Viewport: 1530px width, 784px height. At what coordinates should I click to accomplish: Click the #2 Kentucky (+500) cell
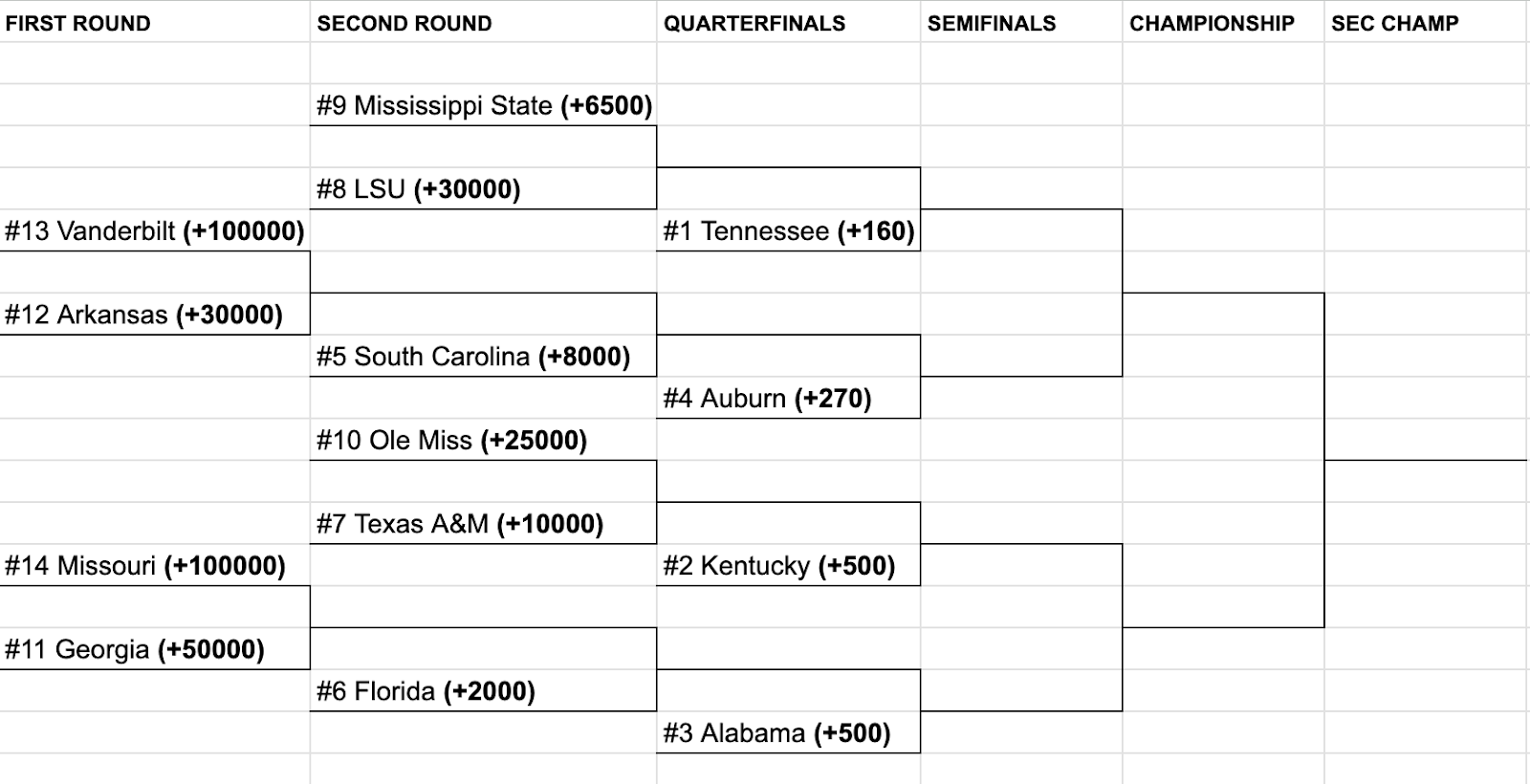(789, 565)
